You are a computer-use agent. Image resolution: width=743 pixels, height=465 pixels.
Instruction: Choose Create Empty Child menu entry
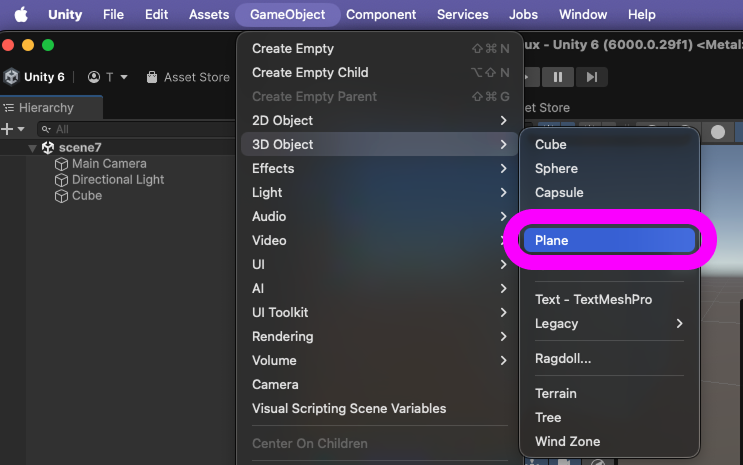click(310, 72)
